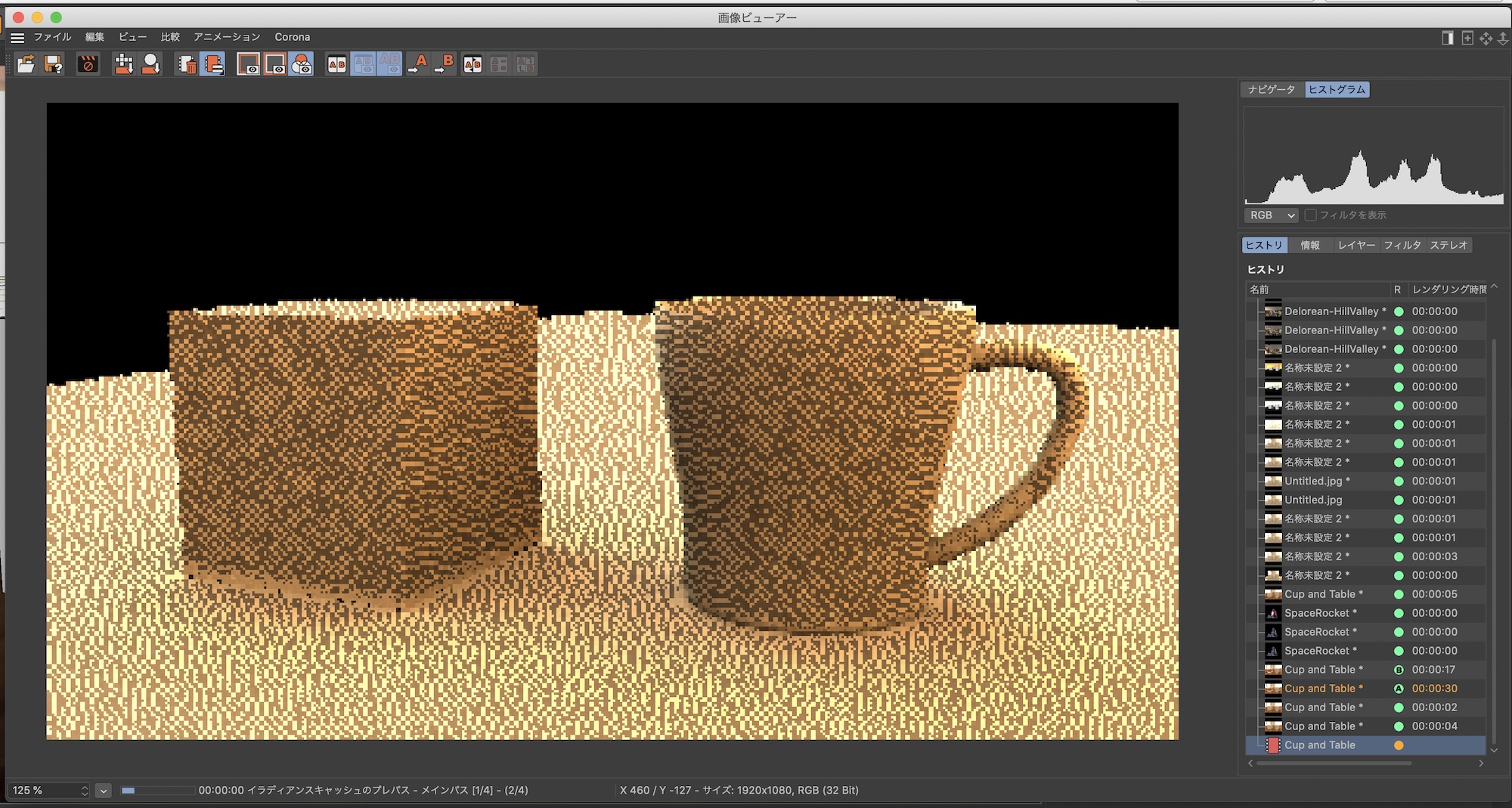This screenshot has width=1512, height=808.
Task: Open the hamburger menu icon
Action: pyautogui.click(x=17, y=37)
